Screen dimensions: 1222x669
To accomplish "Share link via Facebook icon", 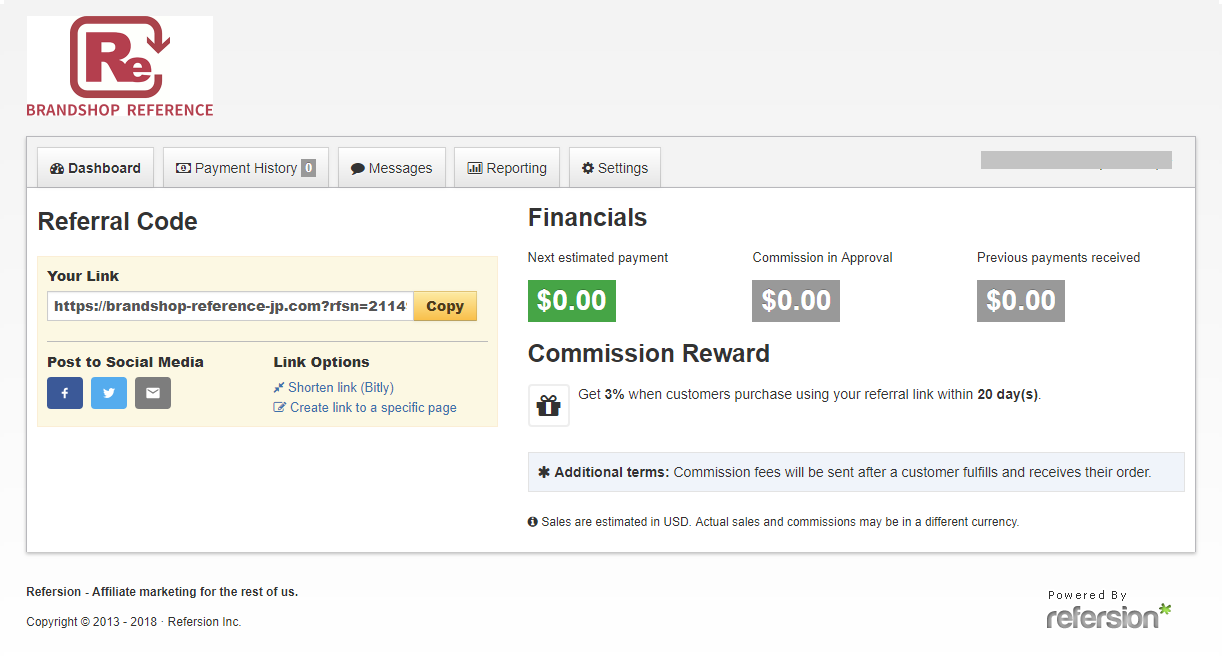I will [65, 393].
